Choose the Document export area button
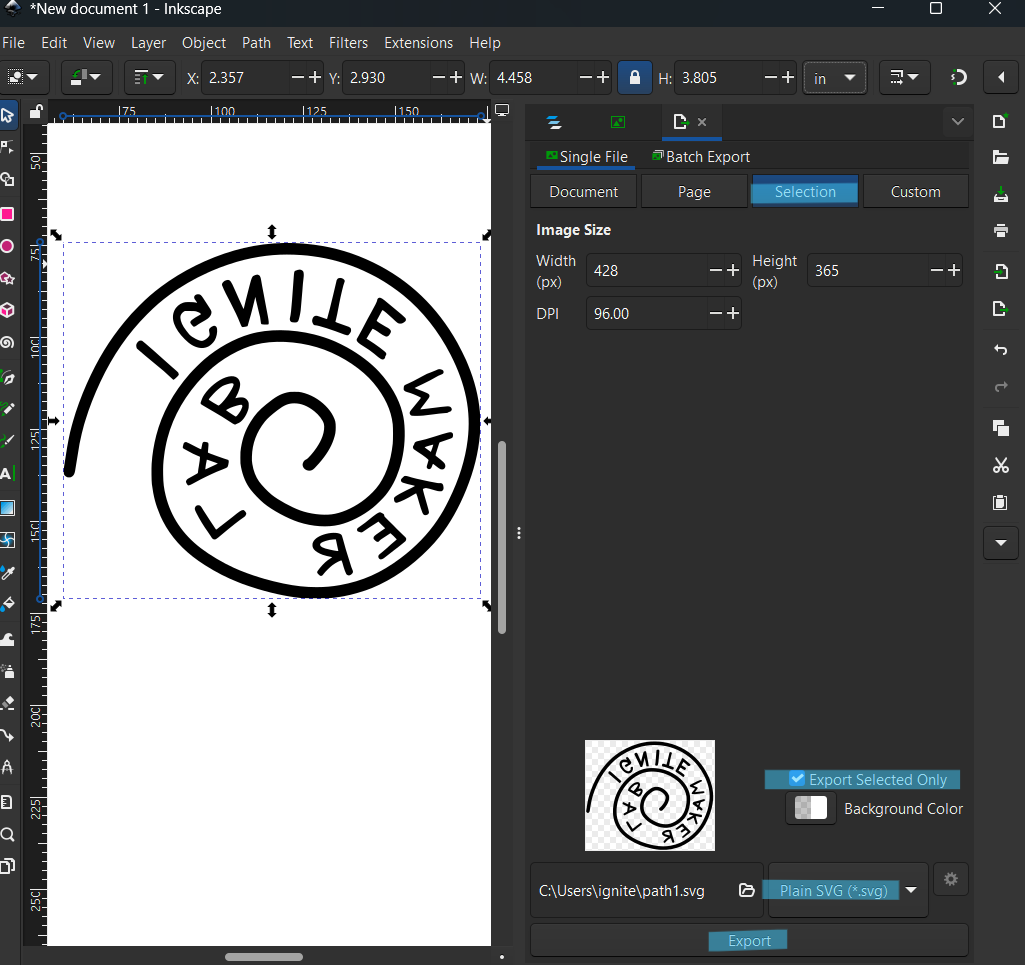 pos(583,192)
